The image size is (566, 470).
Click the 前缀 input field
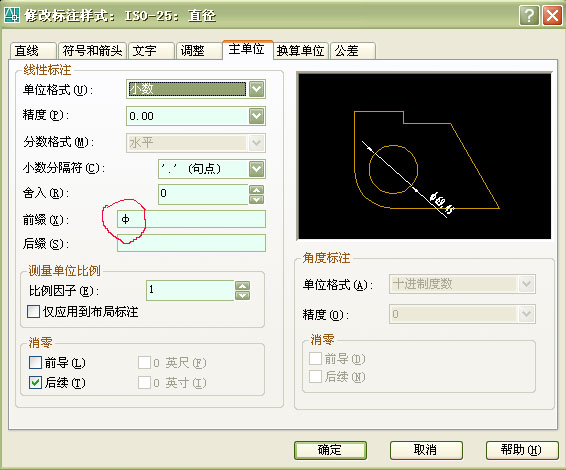click(x=191, y=219)
